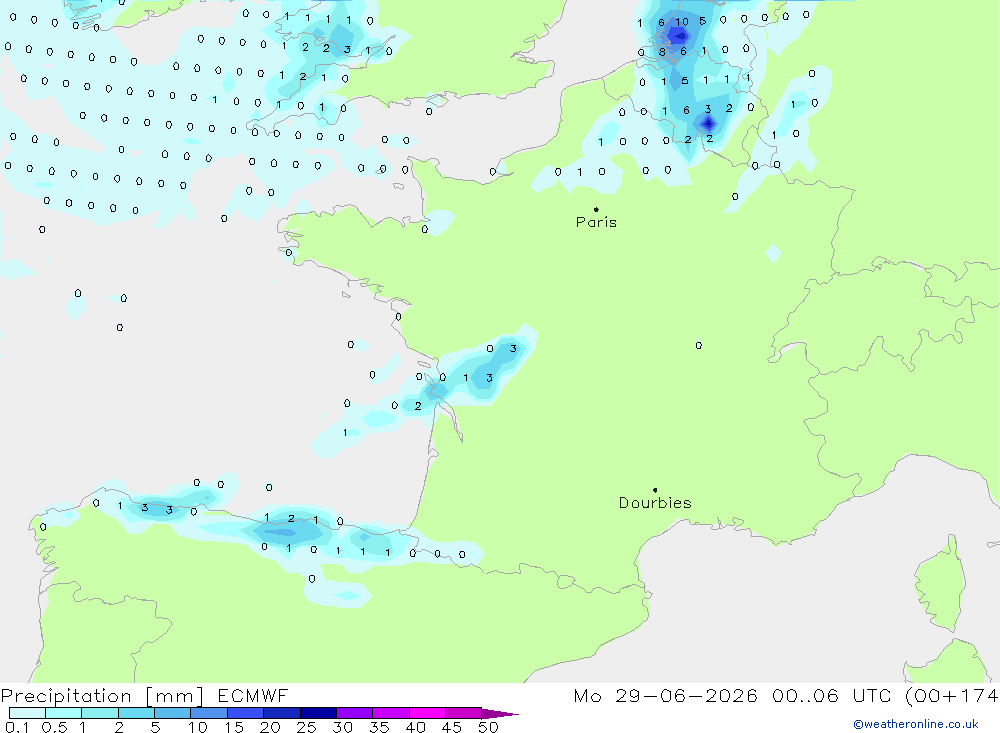Click the 20–25 mm dark blue legend swatch
The width and height of the screenshot is (1000, 733).
(x=282, y=713)
